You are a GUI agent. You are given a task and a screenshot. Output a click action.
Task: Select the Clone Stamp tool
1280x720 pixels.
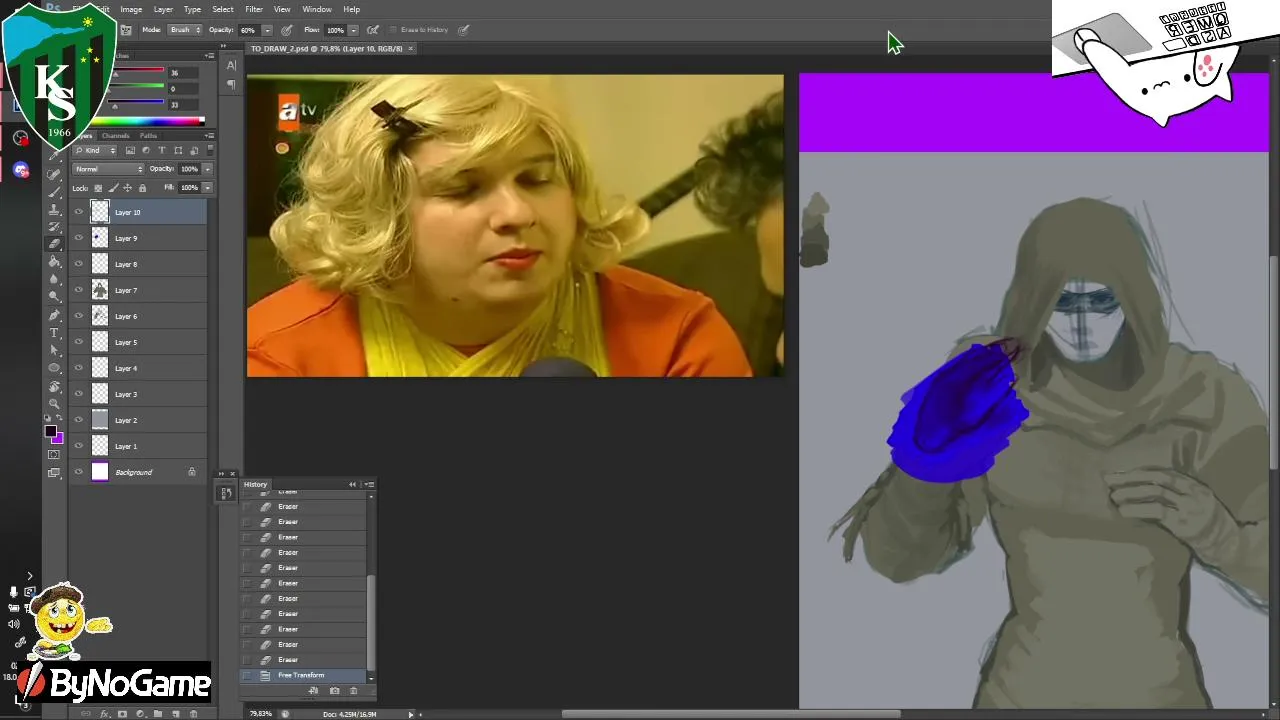pyautogui.click(x=55, y=209)
